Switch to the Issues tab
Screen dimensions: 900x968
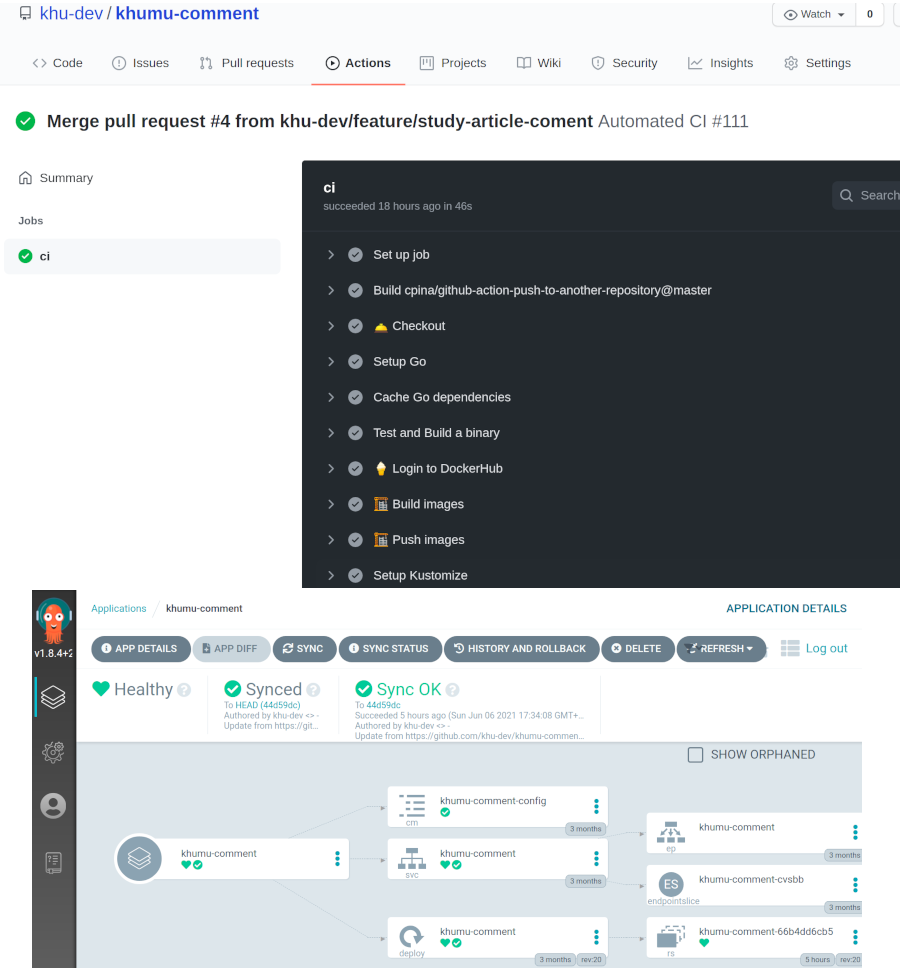tap(140, 63)
